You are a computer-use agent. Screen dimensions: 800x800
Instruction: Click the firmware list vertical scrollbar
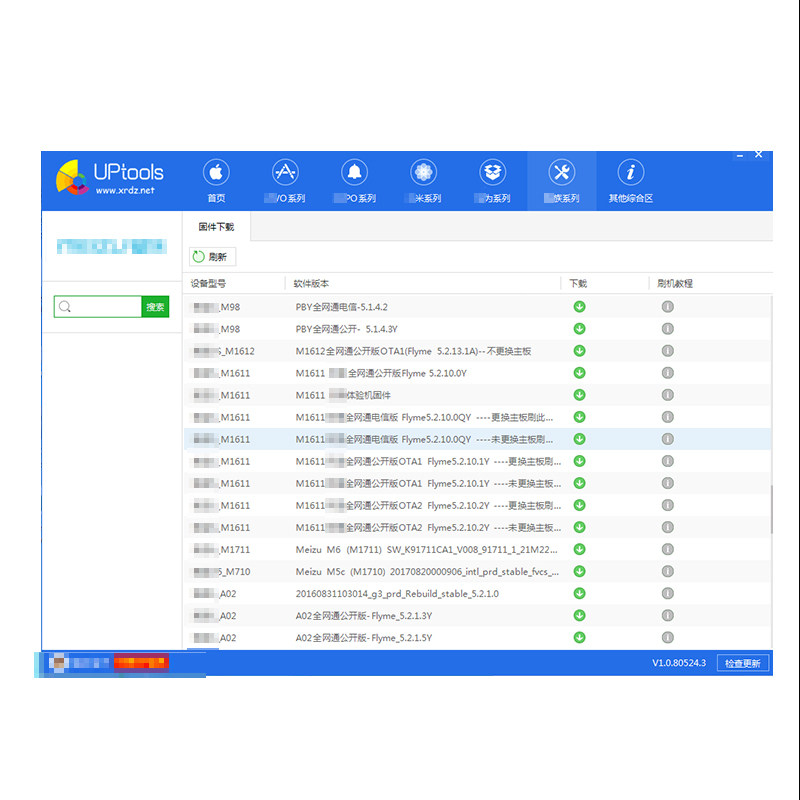(x=771, y=509)
